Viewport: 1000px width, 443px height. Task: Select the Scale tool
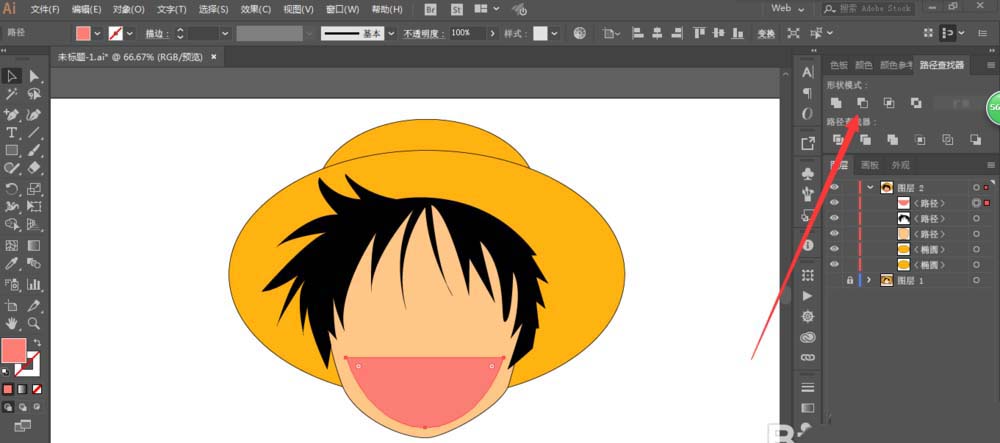tap(34, 189)
